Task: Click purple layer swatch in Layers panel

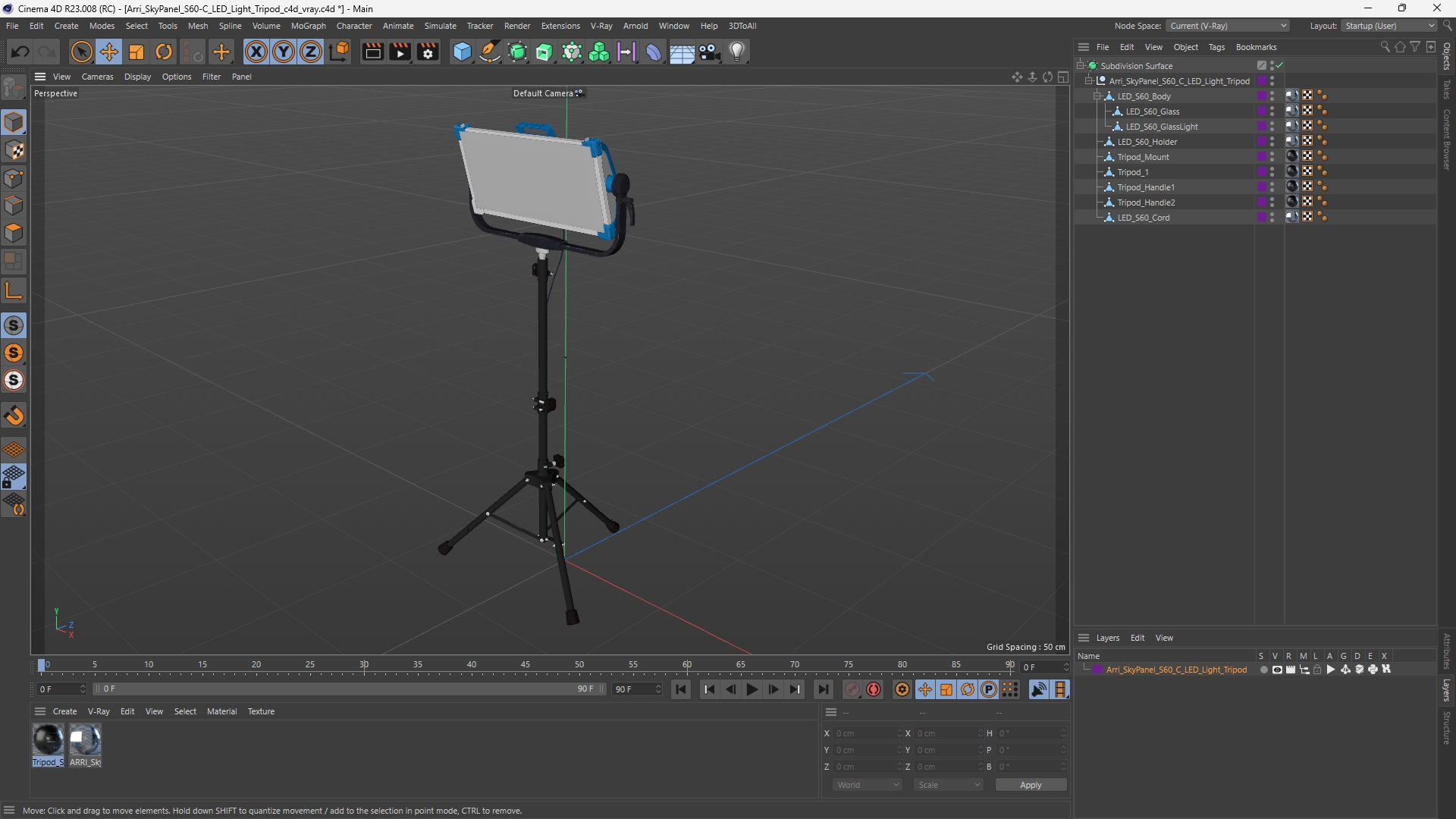Action: pos(1097,670)
